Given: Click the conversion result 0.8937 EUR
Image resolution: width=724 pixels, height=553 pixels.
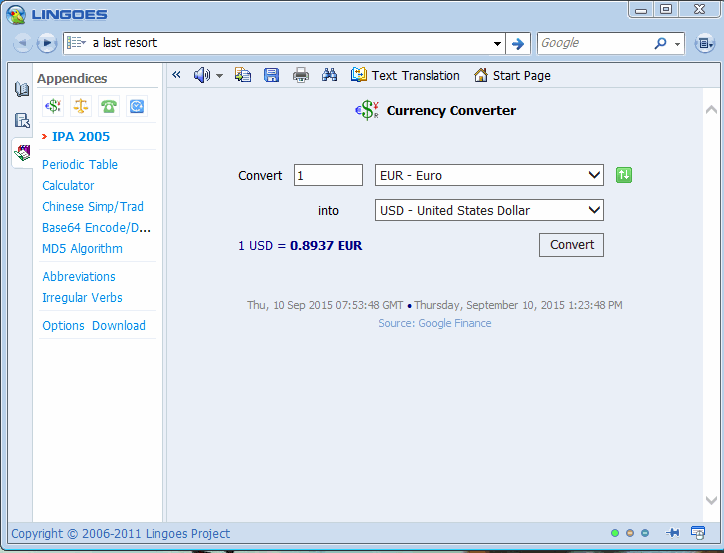Looking at the screenshot, I should click(x=326, y=246).
